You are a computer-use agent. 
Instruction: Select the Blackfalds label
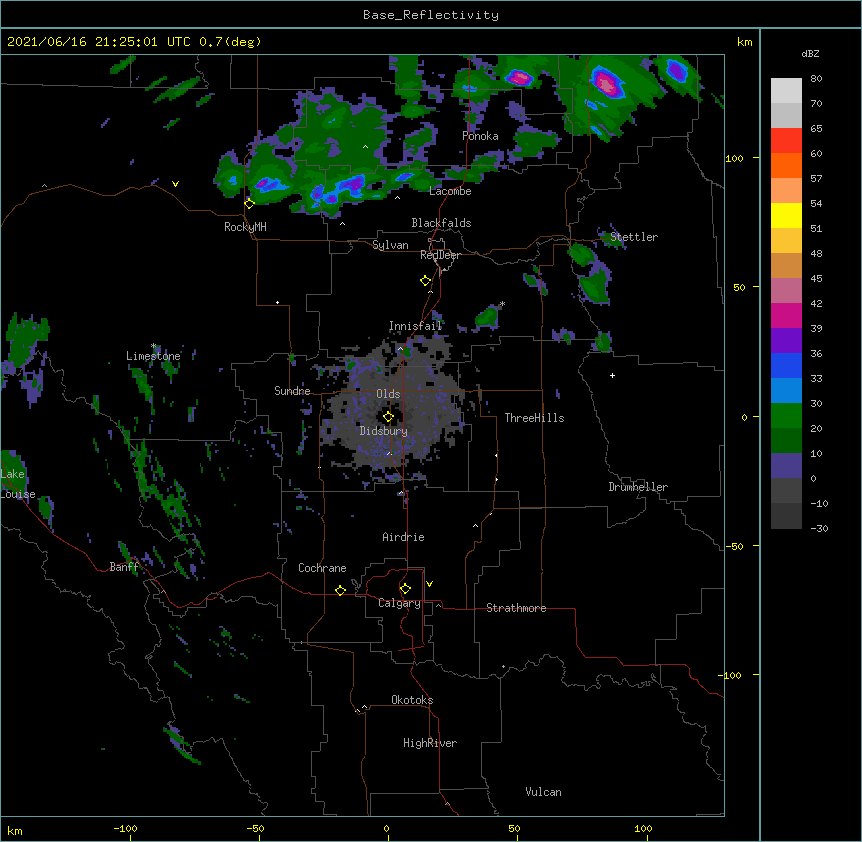pyautogui.click(x=441, y=223)
